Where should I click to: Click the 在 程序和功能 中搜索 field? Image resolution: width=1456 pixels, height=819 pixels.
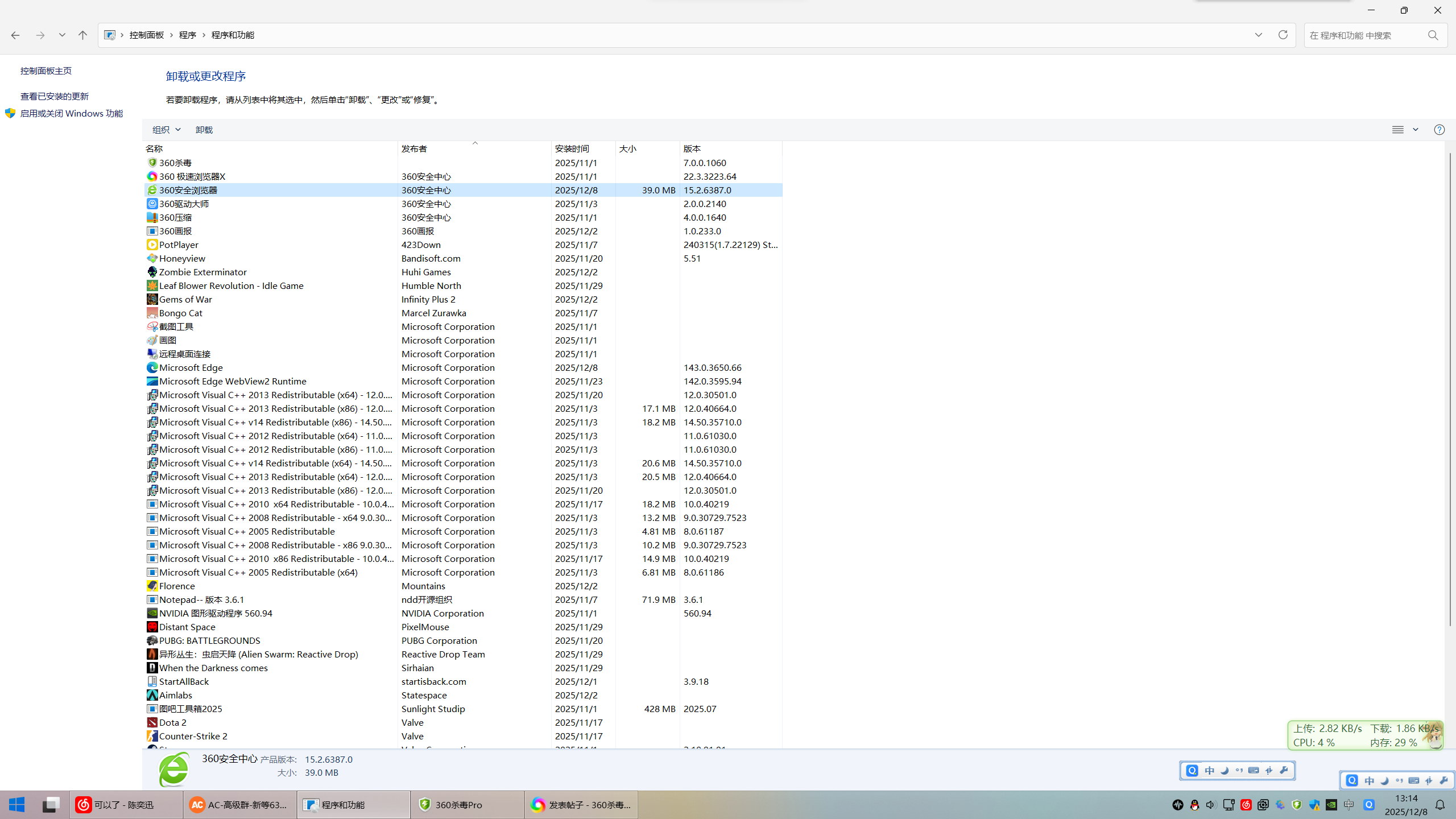coord(1365,35)
